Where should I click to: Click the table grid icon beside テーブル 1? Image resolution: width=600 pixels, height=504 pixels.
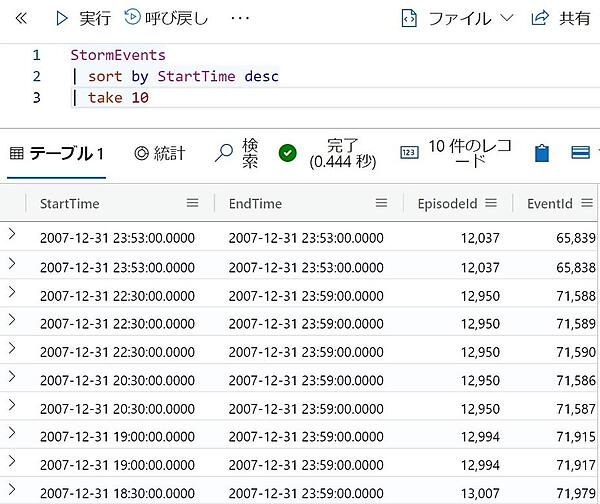click(x=16, y=153)
